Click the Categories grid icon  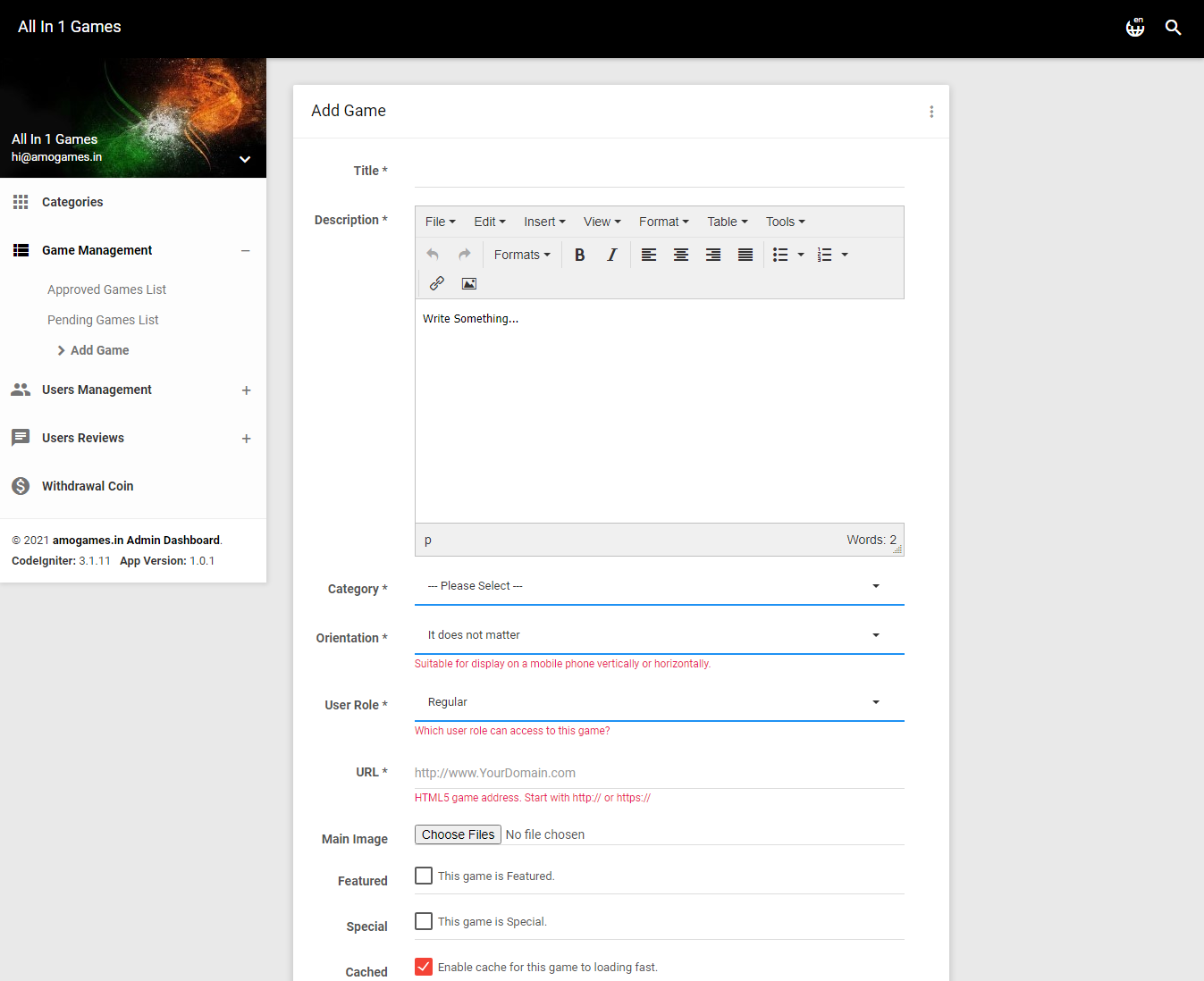[x=21, y=202]
